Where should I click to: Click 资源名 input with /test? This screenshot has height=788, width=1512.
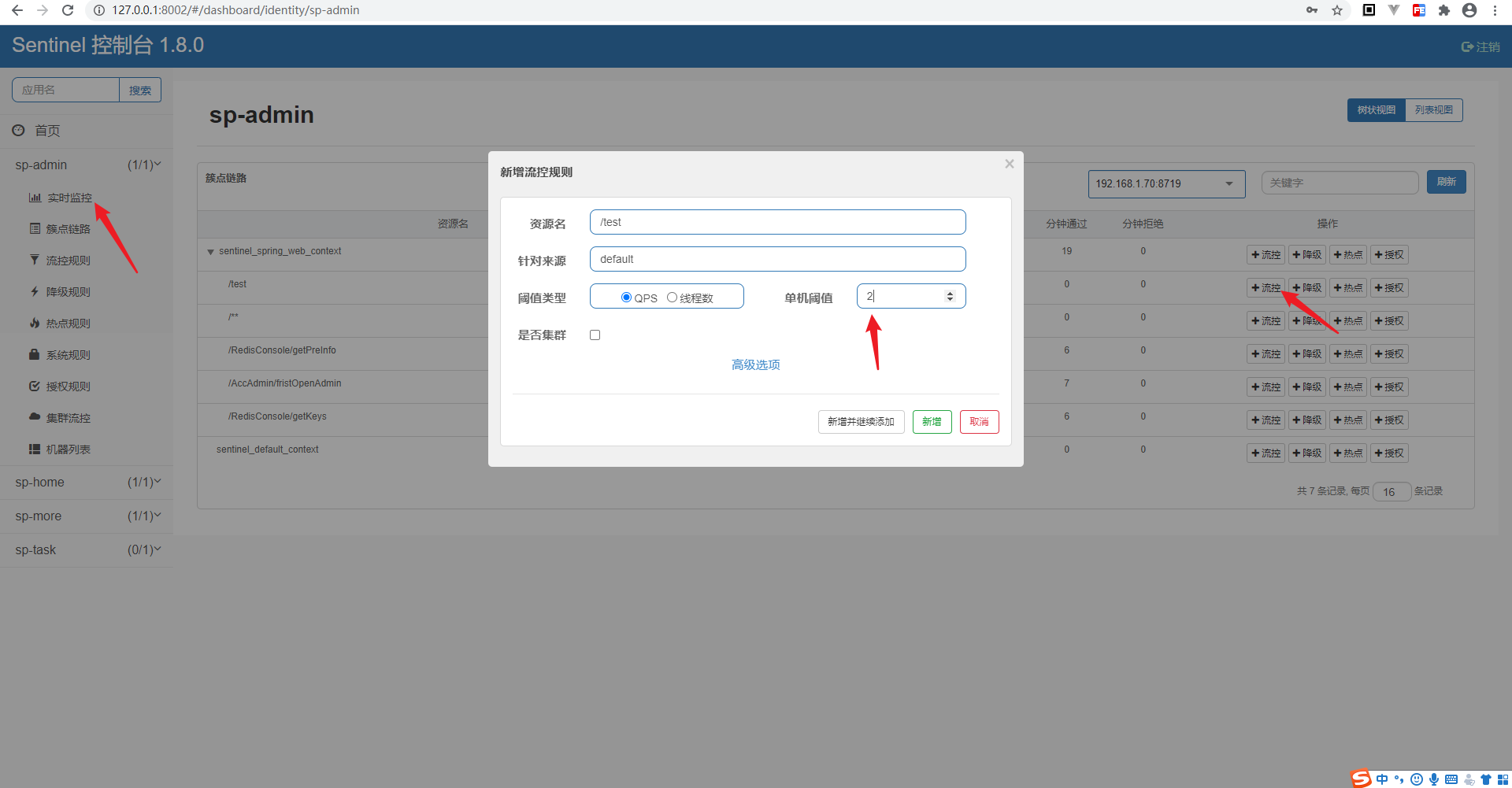click(x=778, y=222)
